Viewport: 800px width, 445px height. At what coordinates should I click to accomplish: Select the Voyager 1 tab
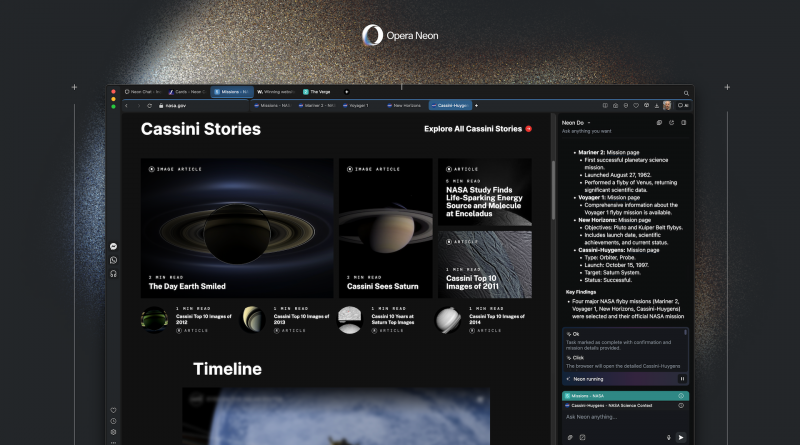click(x=357, y=105)
